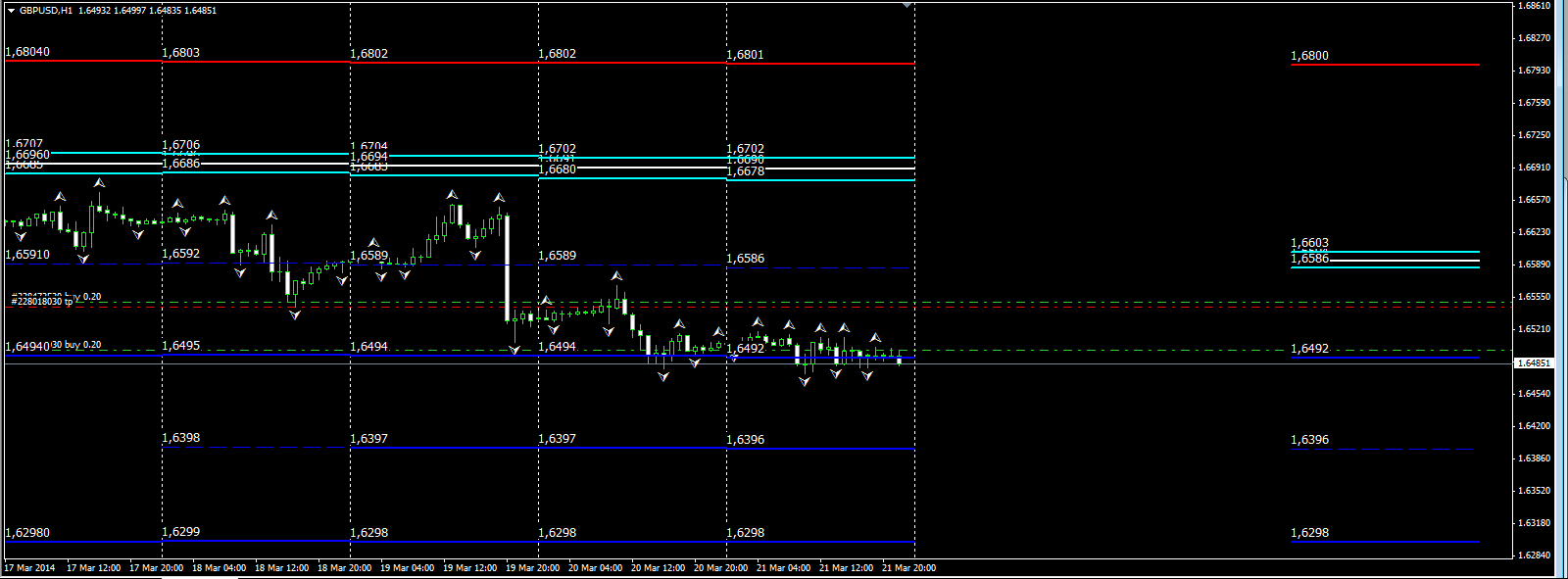Viewport: 1568px width, 579px height.
Task: Click the 1,6803 level label
Action: coord(180,53)
